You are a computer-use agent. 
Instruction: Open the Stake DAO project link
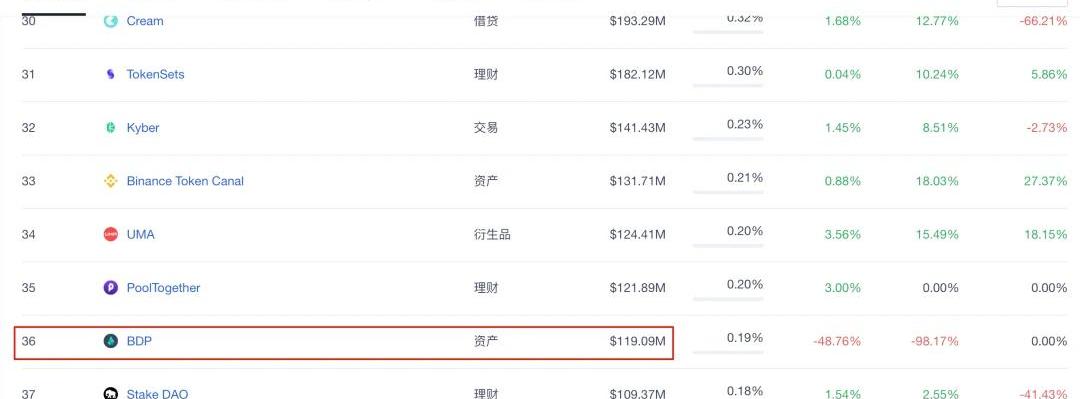[157, 394]
